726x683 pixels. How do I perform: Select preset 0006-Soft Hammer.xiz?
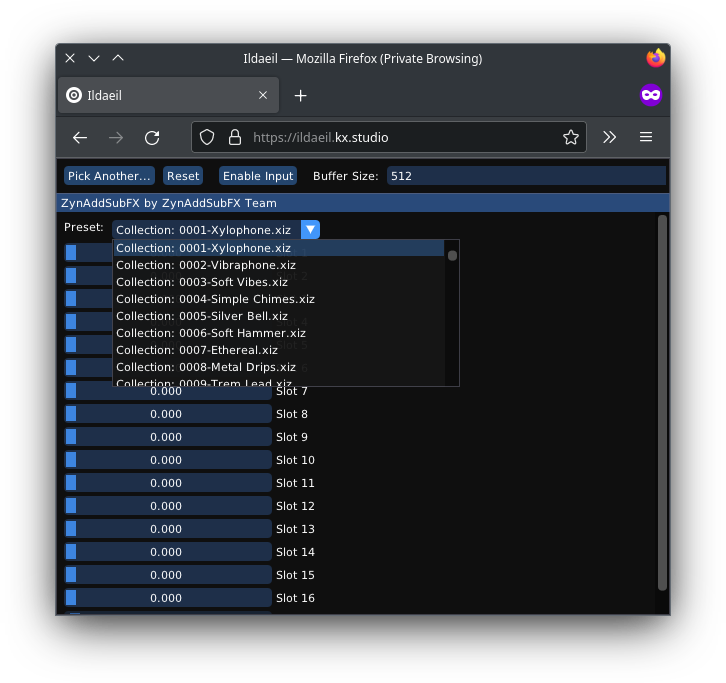[279, 333]
